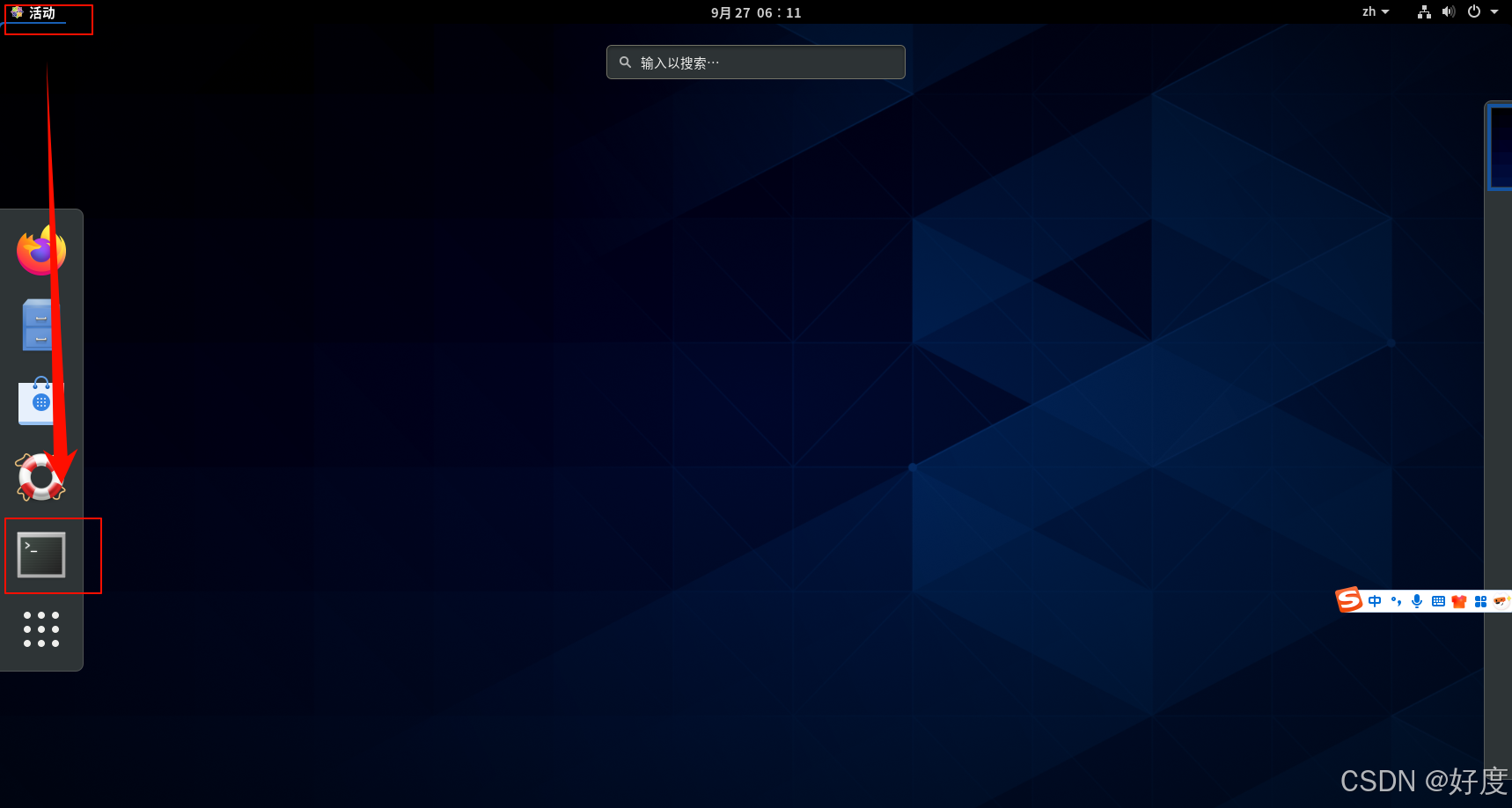Expand the system menu arrow
This screenshot has height=808, width=1512.
[1494, 11]
